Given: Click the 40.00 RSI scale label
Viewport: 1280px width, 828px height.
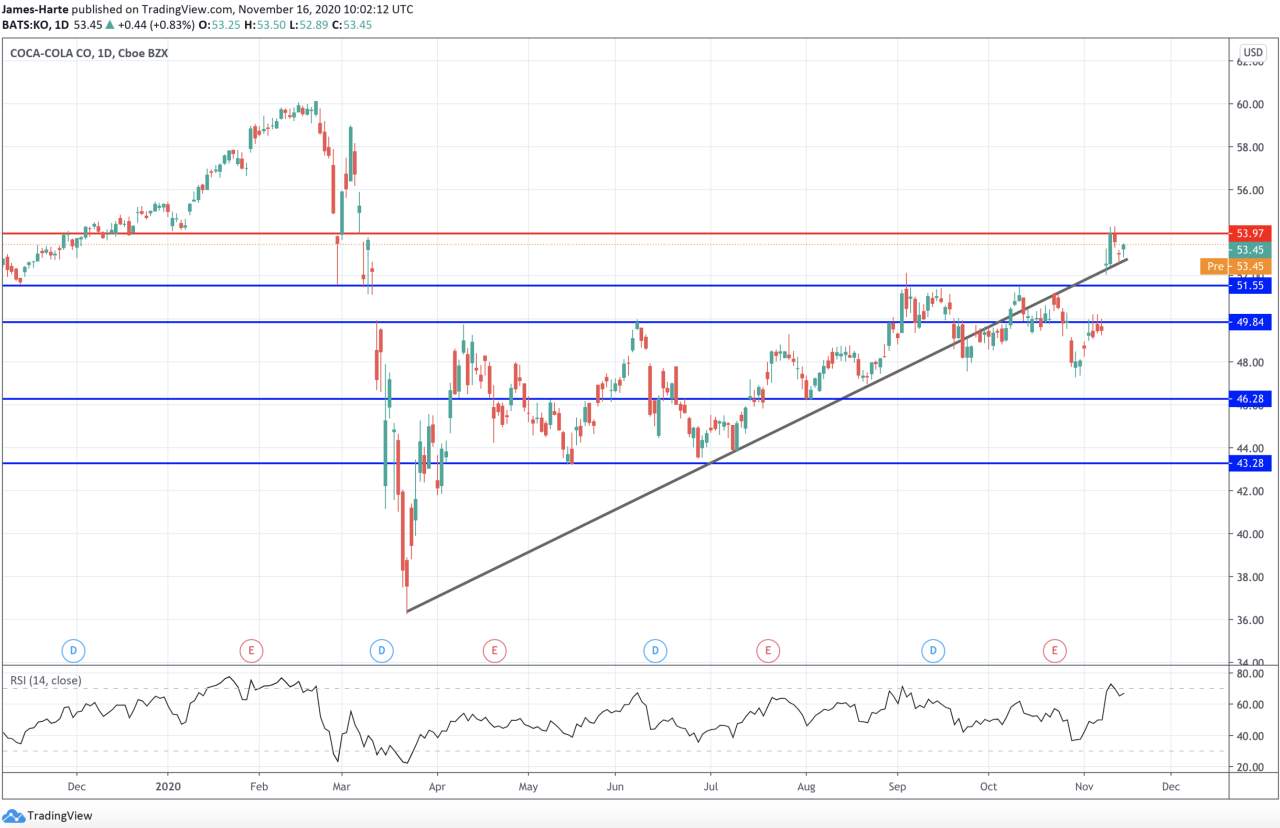Looking at the screenshot, I should click(1250, 736).
